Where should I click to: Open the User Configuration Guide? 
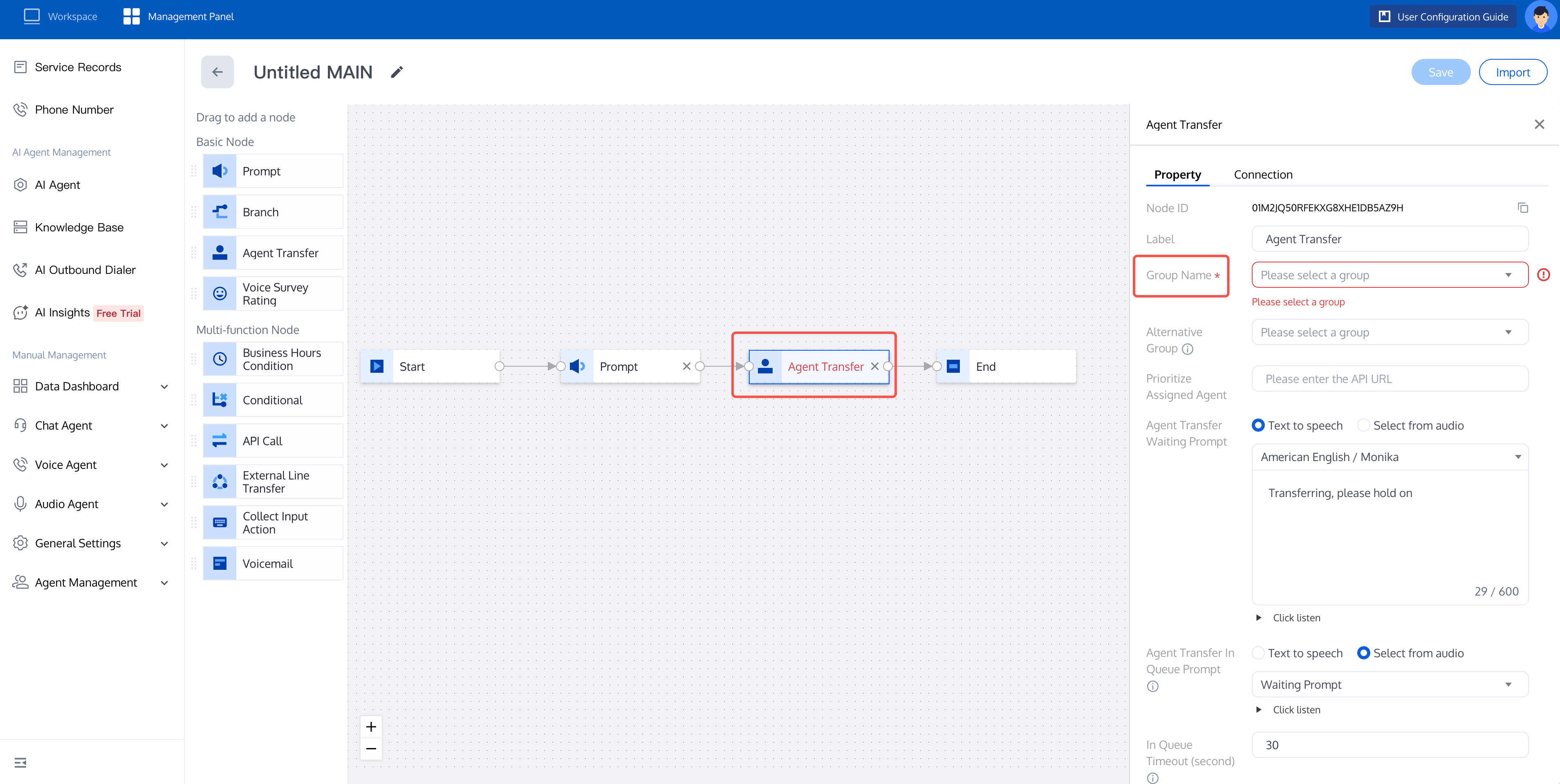[x=1444, y=16]
